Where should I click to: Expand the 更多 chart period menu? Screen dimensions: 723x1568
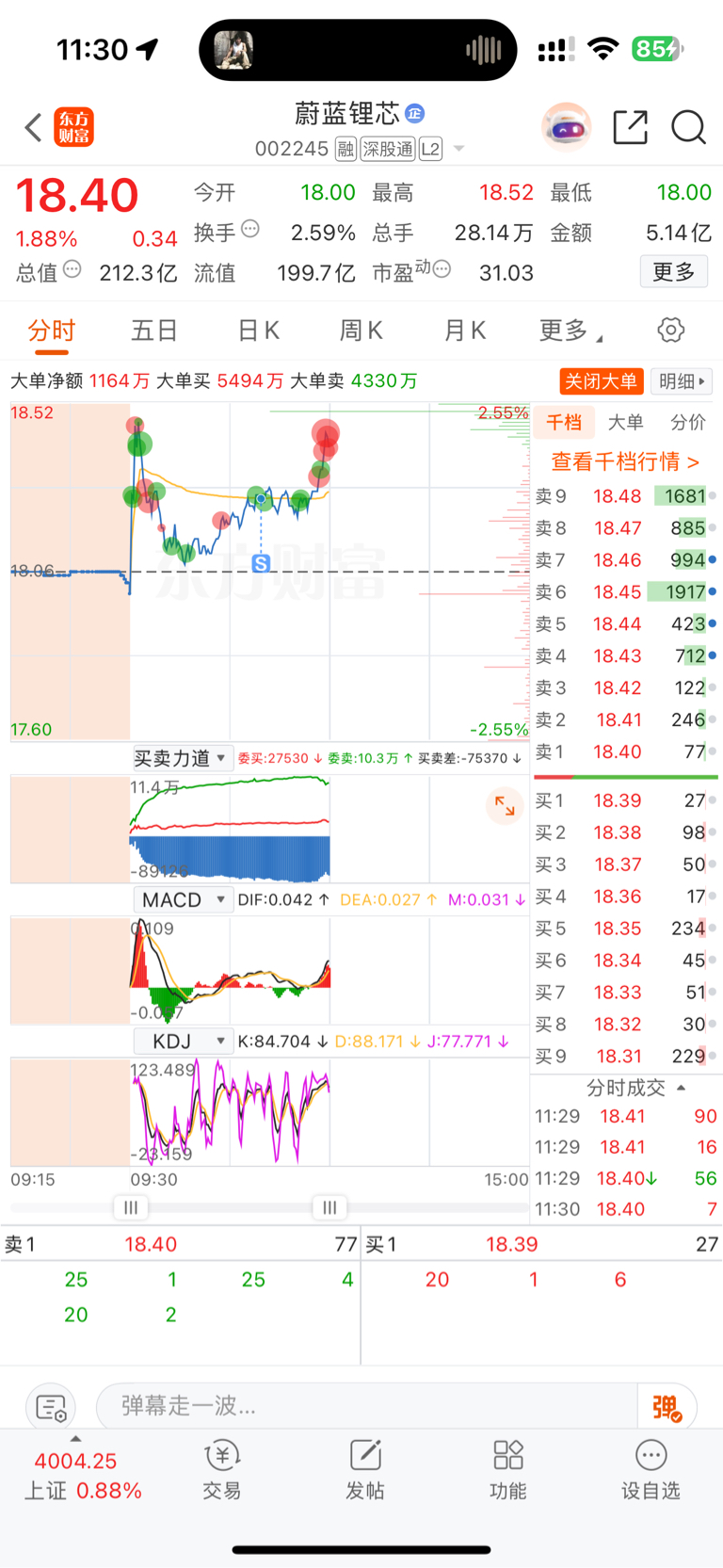tap(571, 331)
